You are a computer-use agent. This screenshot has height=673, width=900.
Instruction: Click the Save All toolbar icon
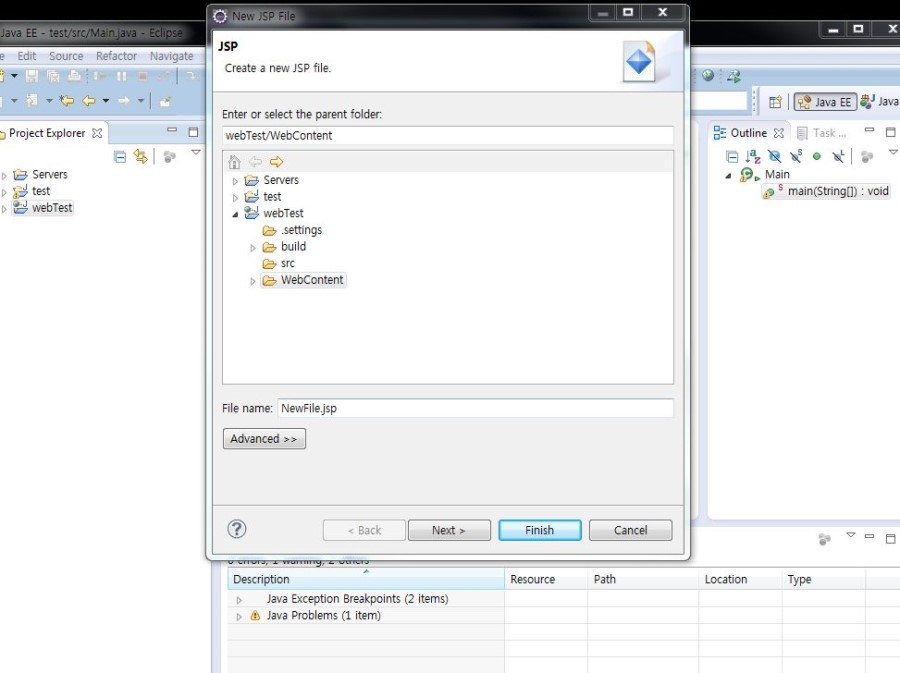[x=53, y=76]
